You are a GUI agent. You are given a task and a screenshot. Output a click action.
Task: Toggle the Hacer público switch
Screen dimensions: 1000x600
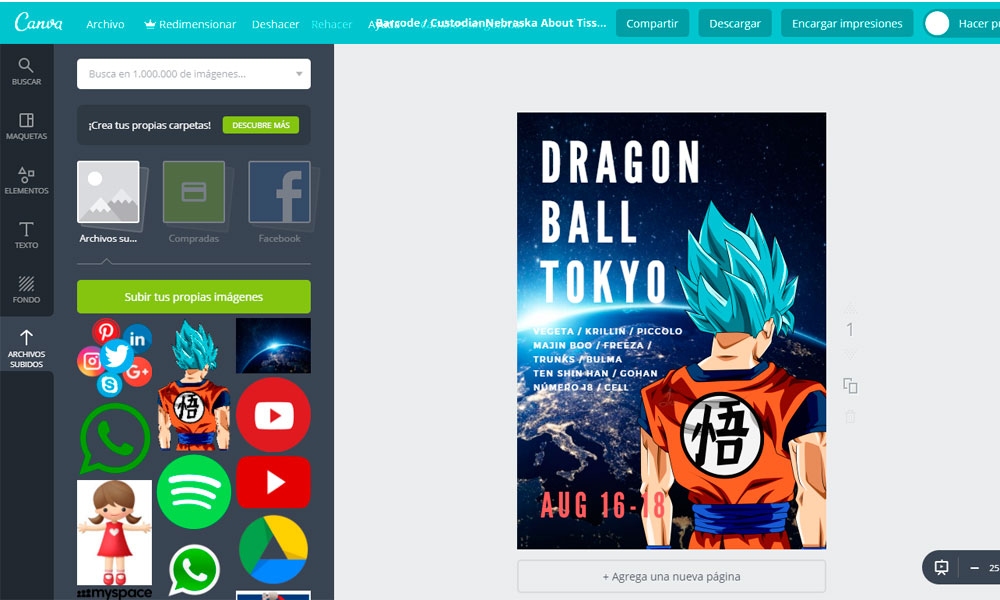(x=938, y=24)
